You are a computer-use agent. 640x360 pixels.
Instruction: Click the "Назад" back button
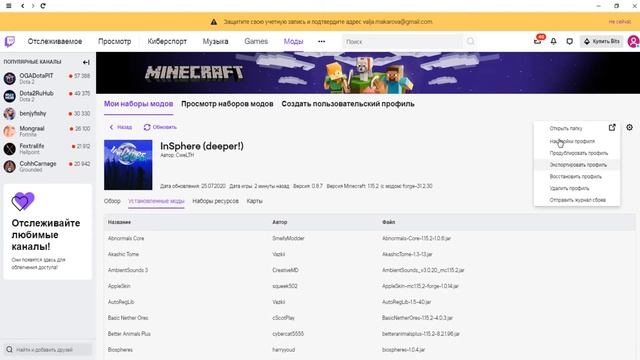120,127
